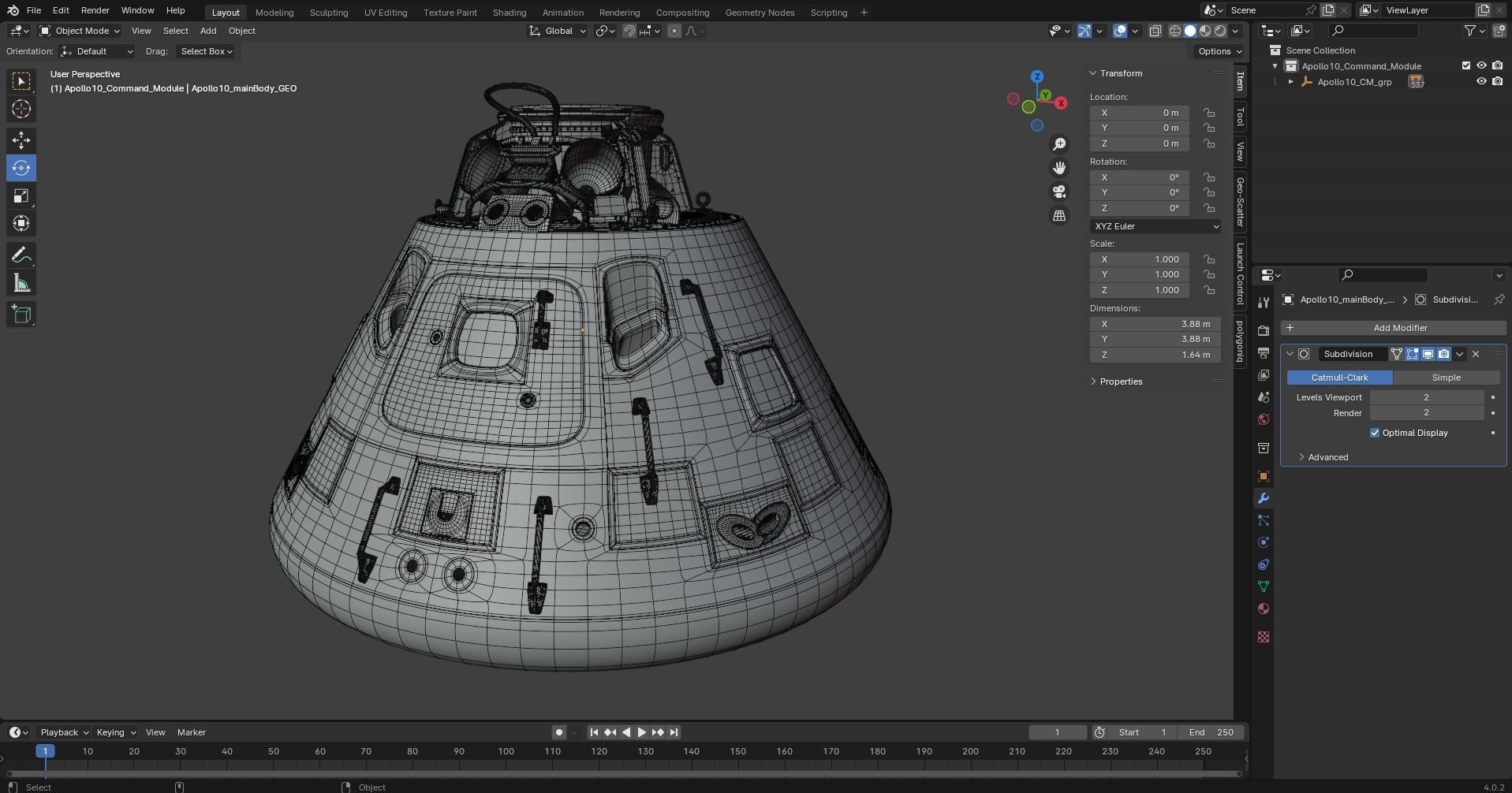The width and height of the screenshot is (1512, 793).
Task: Open the Tool sidebar tab
Action: (1241, 117)
